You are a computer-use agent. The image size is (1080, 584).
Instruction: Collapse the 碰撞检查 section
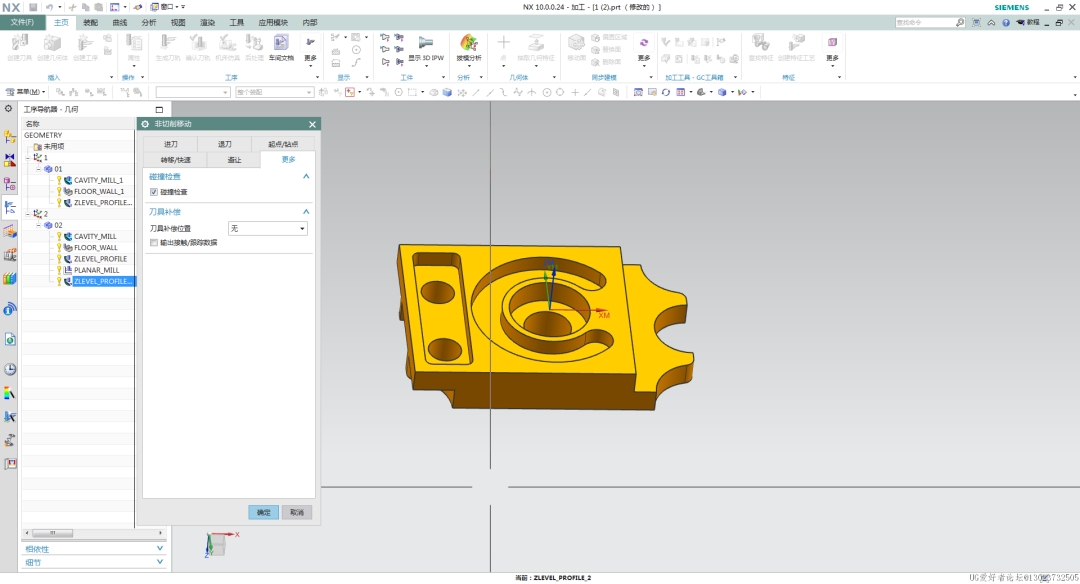[306, 177]
